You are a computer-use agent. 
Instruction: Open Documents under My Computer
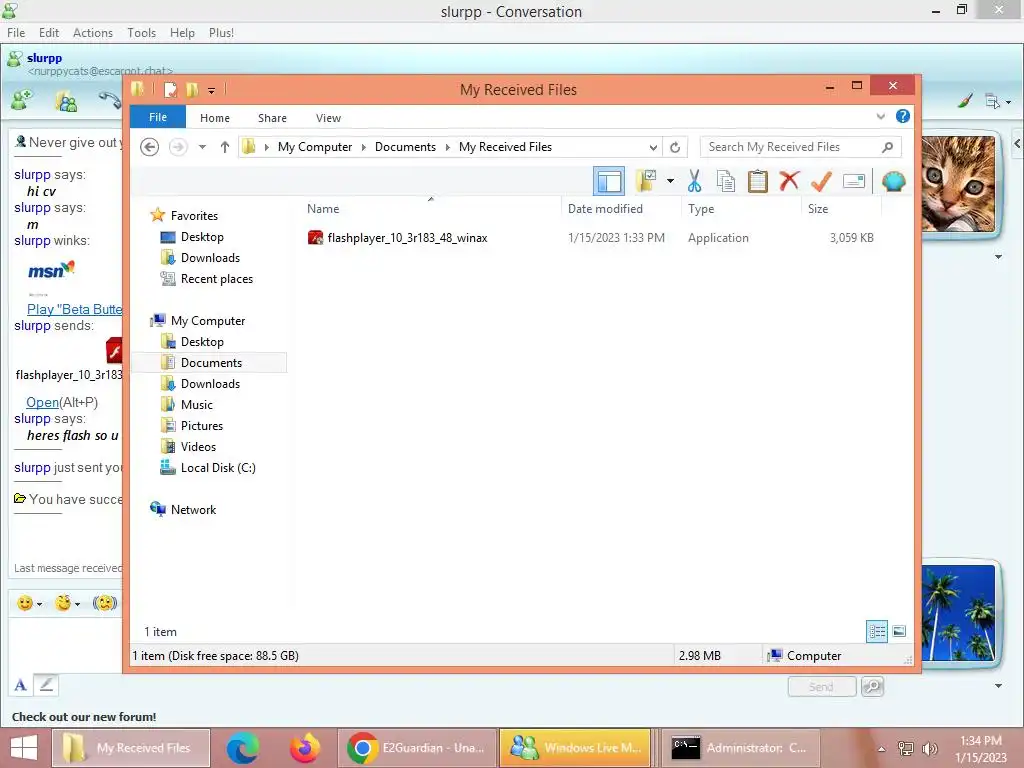point(209,362)
